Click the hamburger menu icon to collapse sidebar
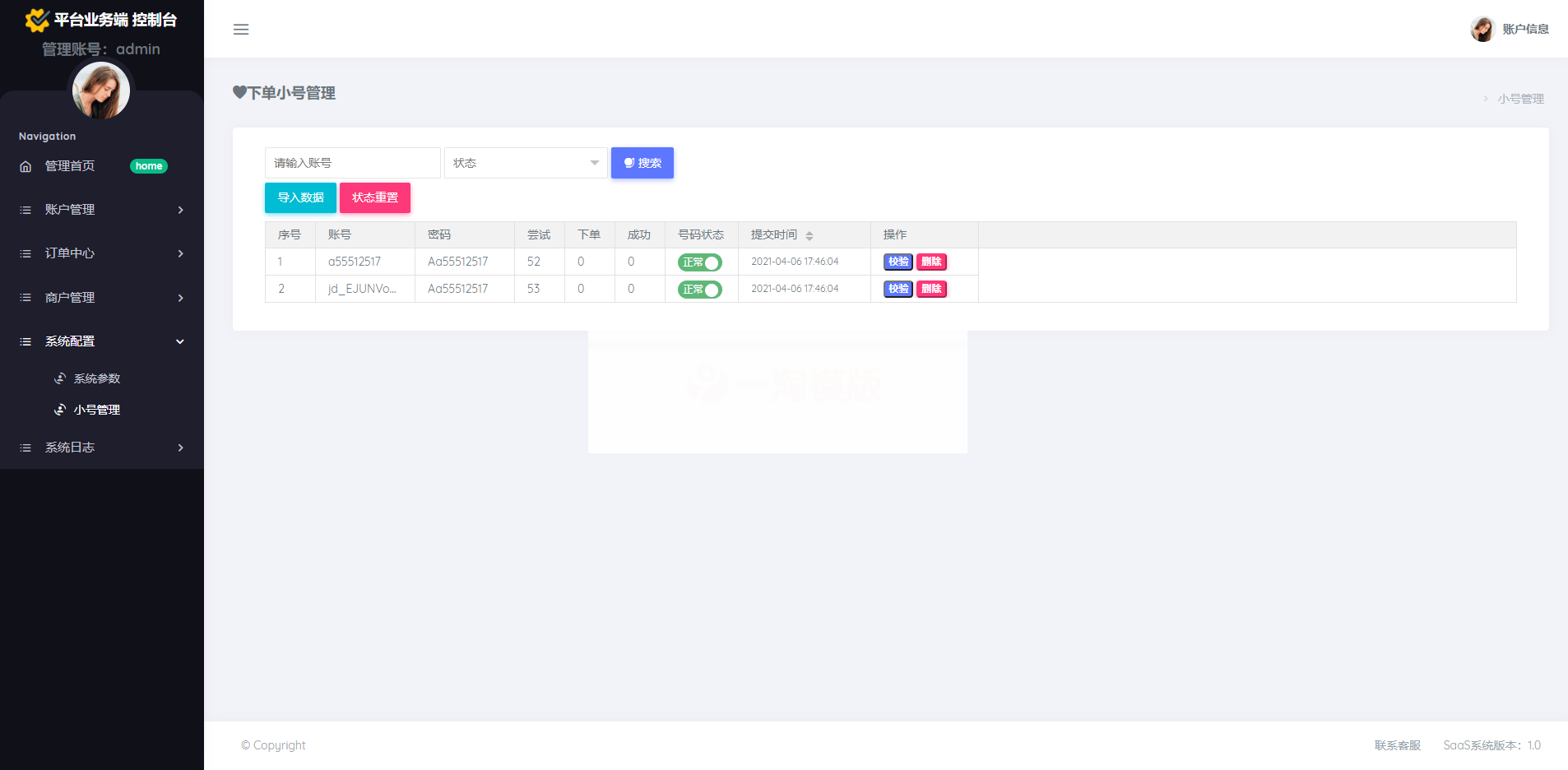The height and width of the screenshot is (770, 1568). [241, 30]
